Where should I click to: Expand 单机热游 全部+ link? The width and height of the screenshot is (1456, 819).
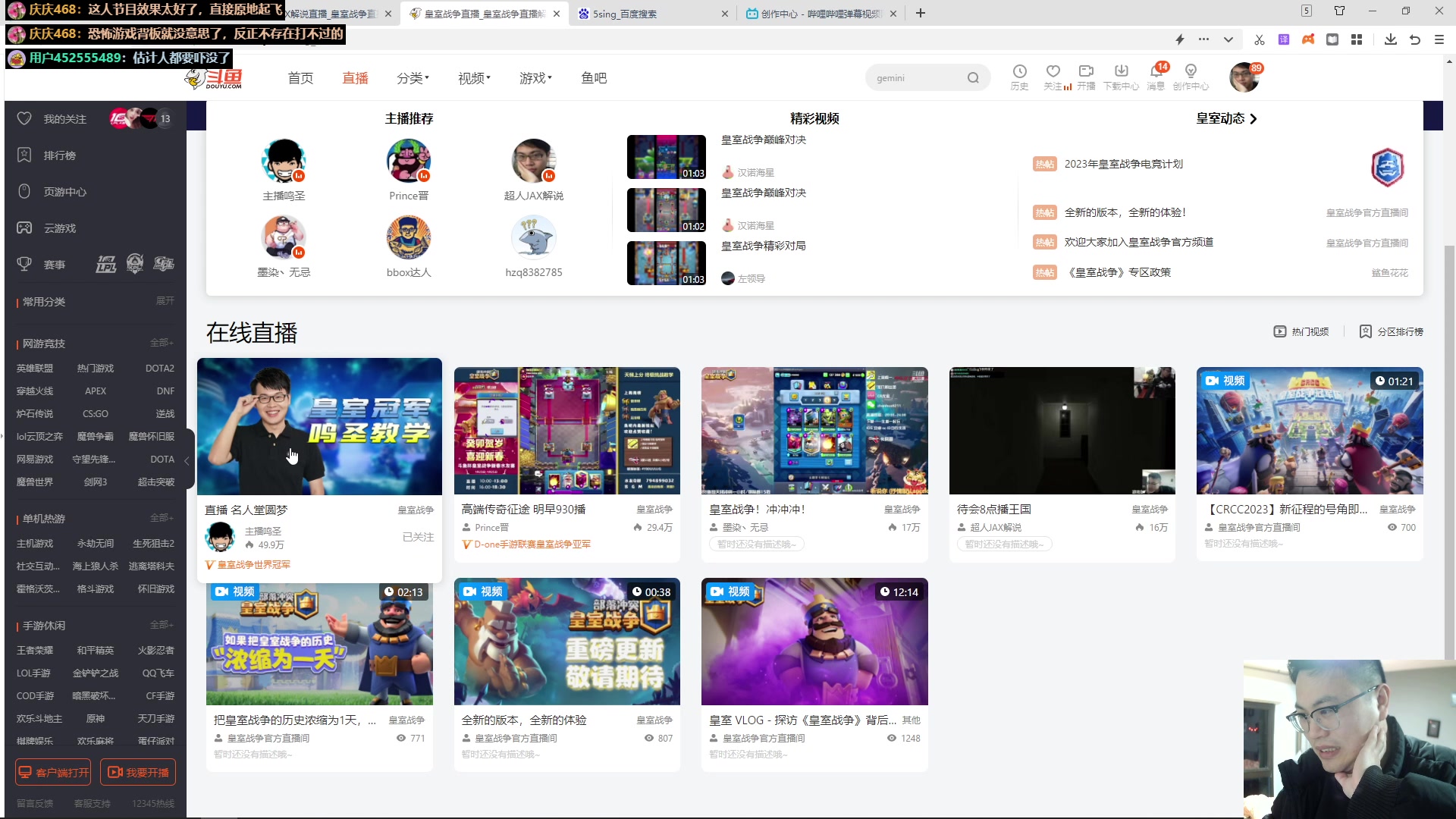click(162, 518)
